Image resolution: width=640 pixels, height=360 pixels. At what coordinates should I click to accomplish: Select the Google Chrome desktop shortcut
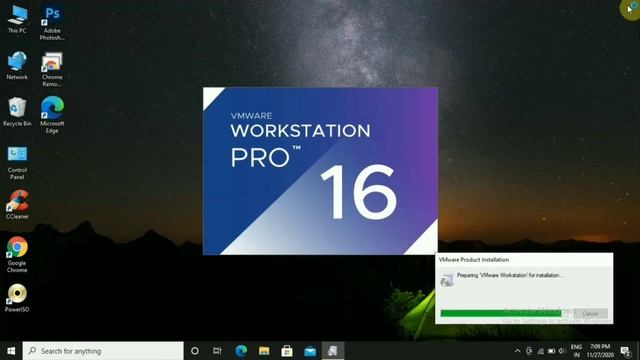pyautogui.click(x=17, y=255)
